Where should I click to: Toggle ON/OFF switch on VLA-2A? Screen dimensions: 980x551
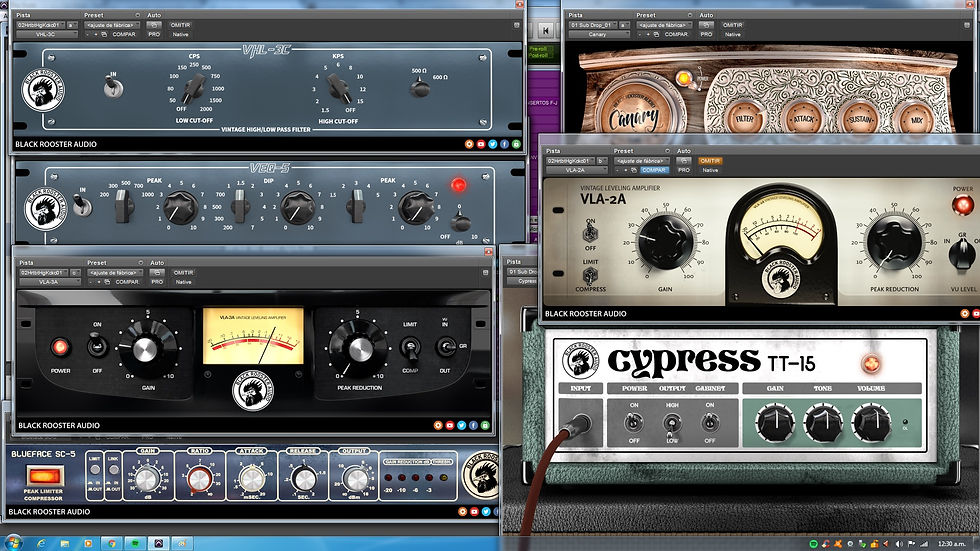click(590, 234)
